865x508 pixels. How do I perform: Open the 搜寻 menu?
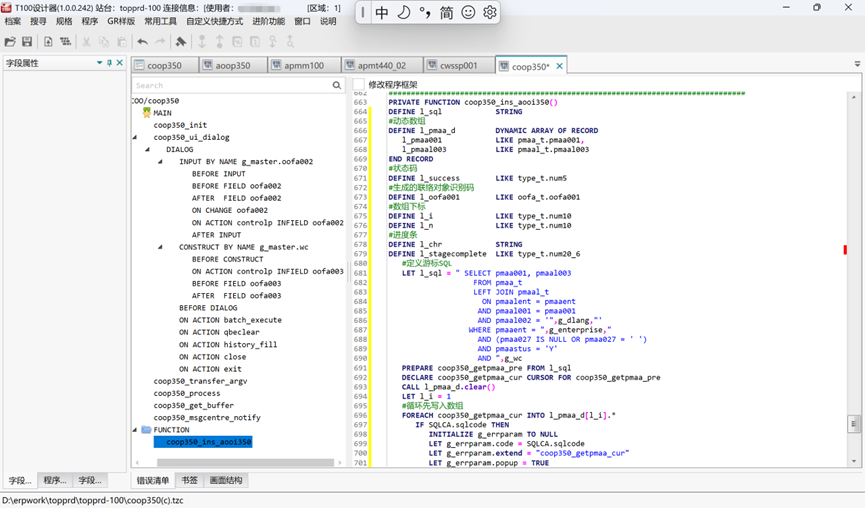point(38,22)
